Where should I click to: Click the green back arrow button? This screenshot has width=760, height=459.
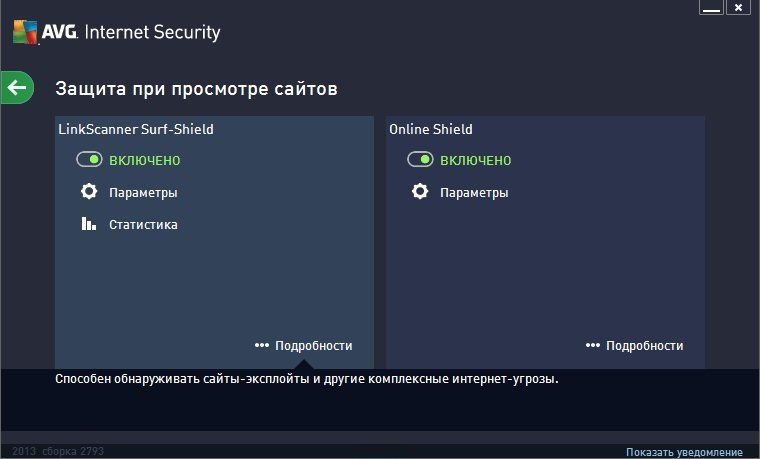pyautogui.click(x=17, y=88)
